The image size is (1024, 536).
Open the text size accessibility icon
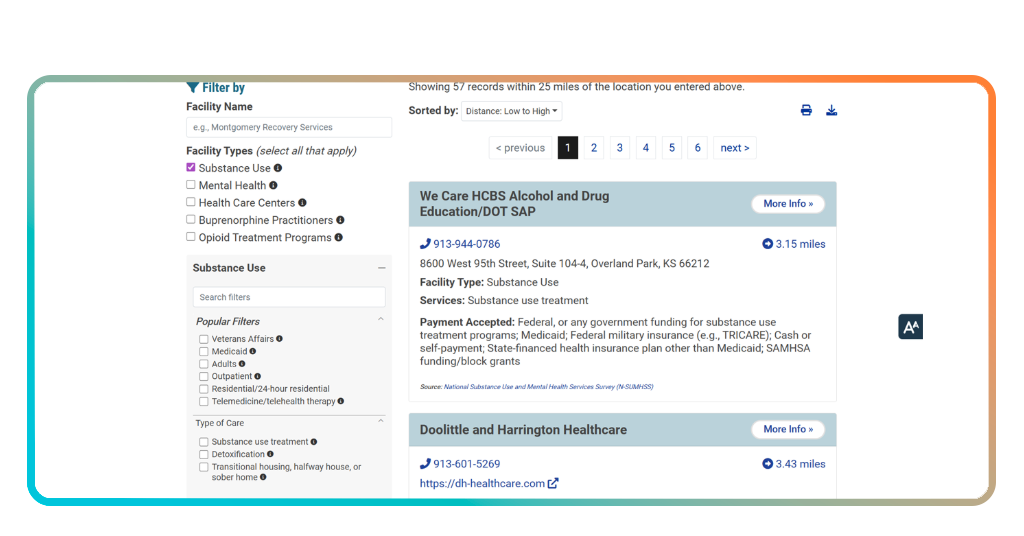click(910, 326)
